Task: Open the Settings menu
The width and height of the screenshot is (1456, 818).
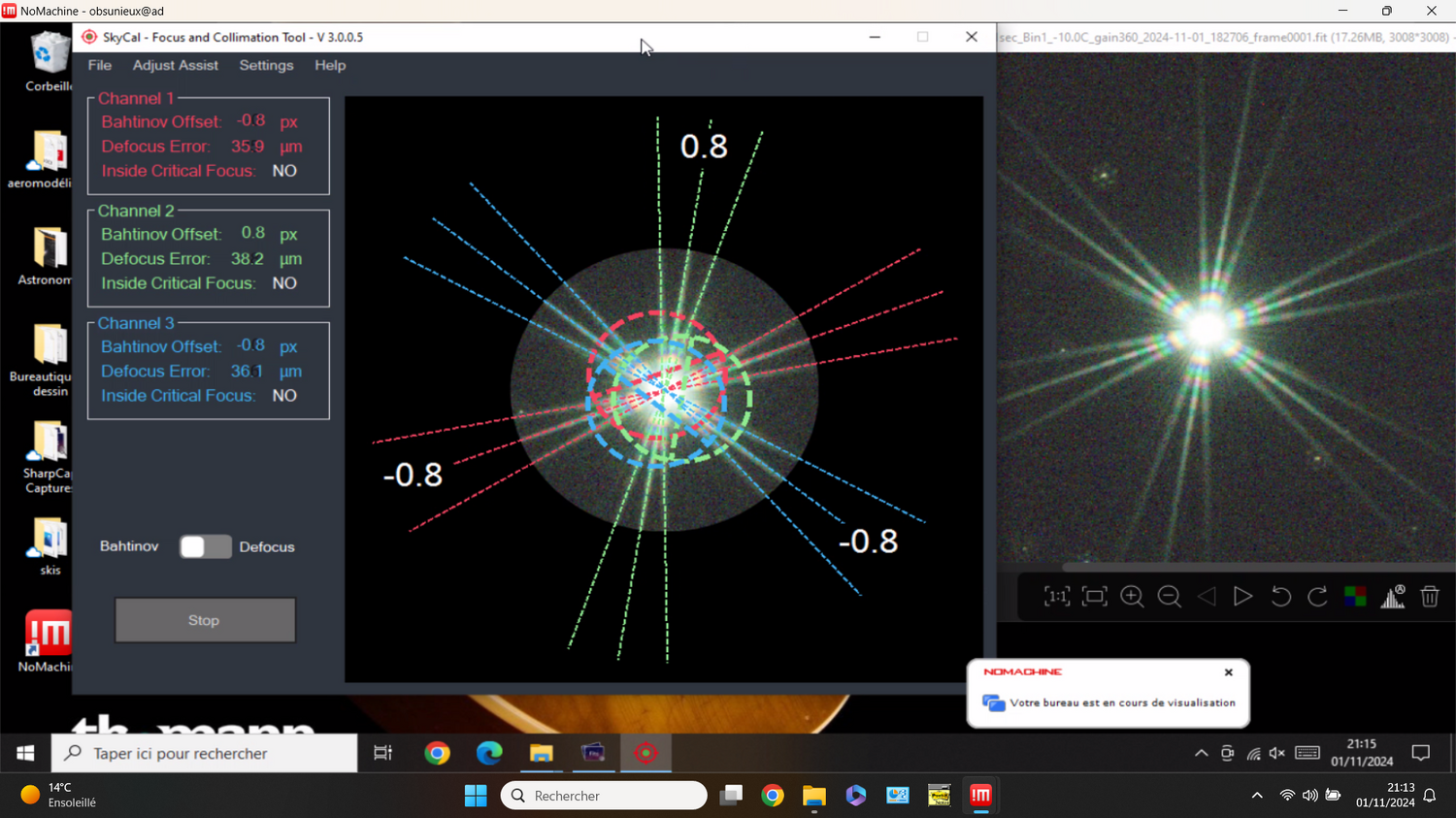Action: (x=266, y=65)
